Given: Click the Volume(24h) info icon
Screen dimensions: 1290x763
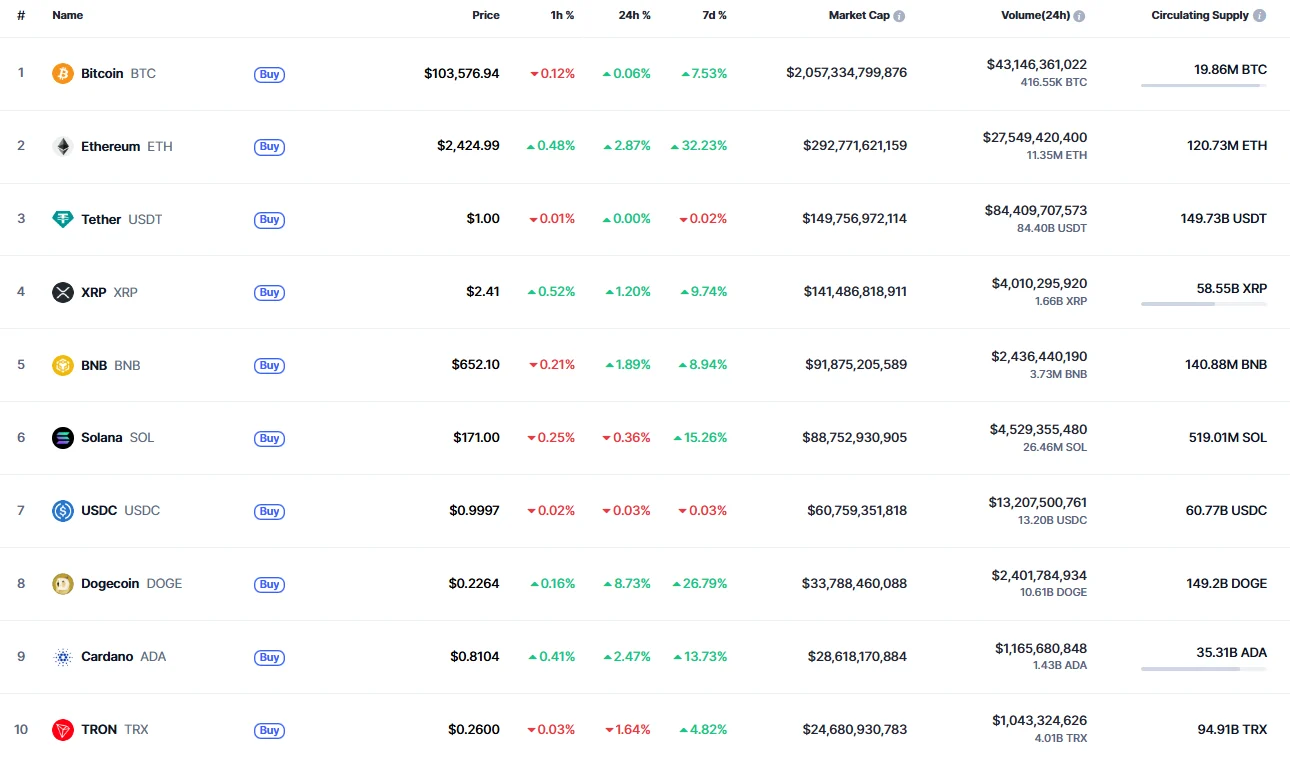Looking at the screenshot, I should pos(1079,16).
